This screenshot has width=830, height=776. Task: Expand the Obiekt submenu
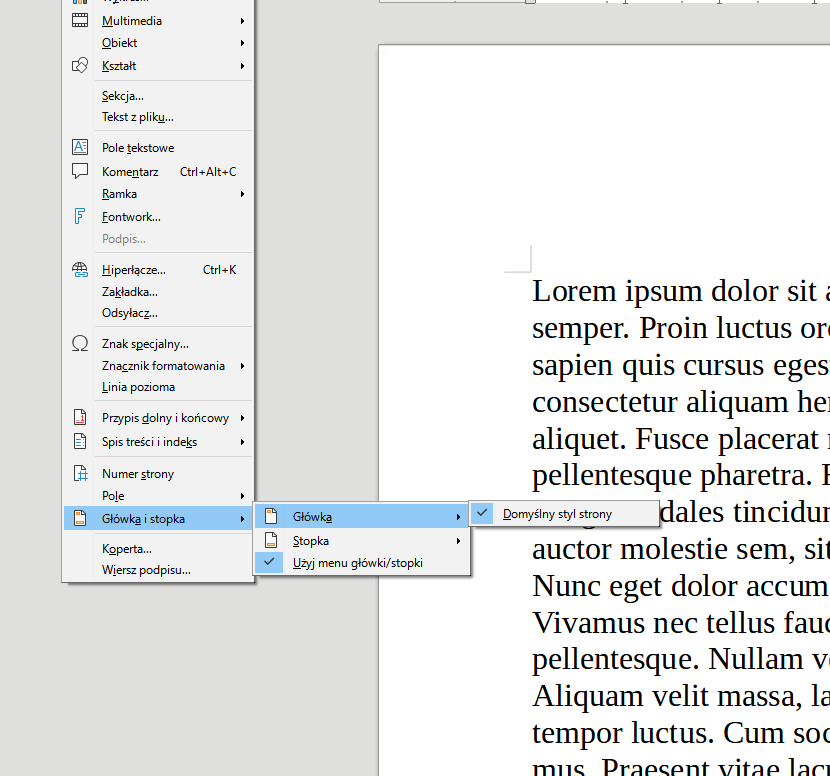pyautogui.click(x=119, y=42)
